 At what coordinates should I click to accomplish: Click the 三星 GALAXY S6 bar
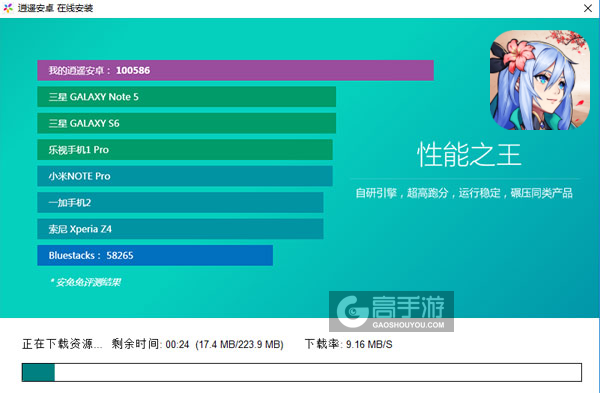[x=187, y=123]
